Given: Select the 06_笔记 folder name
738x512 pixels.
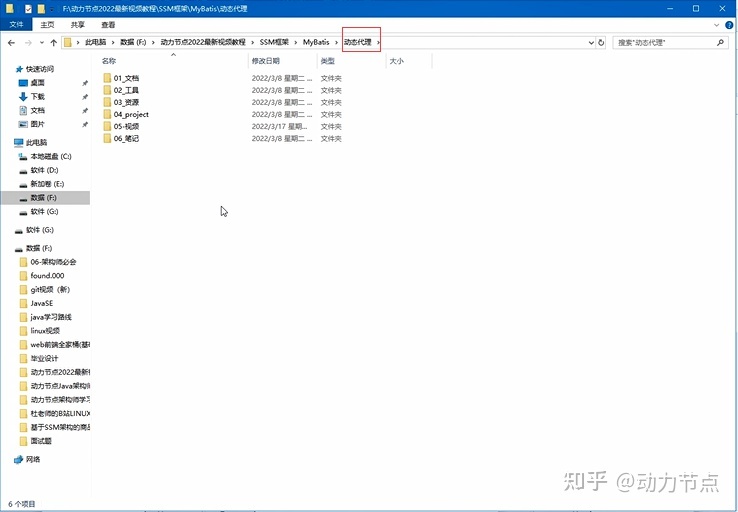Looking at the screenshot, I should pyautogui.click(x=126, y=138).
